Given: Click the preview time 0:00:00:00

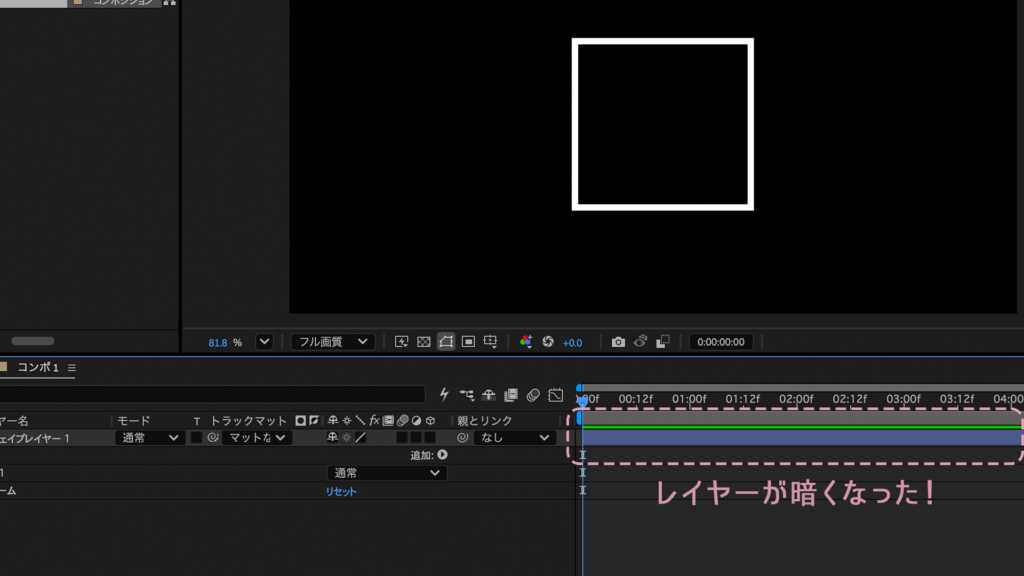Looking at the screenshot, I should tap(720, 342).
